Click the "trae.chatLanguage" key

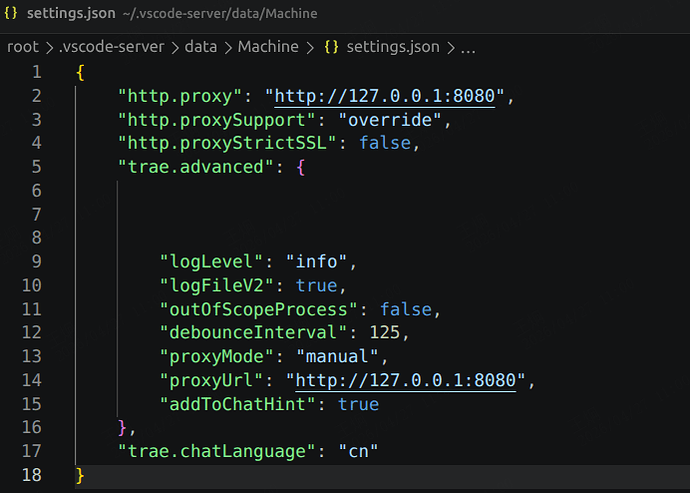tap(217, 451)
